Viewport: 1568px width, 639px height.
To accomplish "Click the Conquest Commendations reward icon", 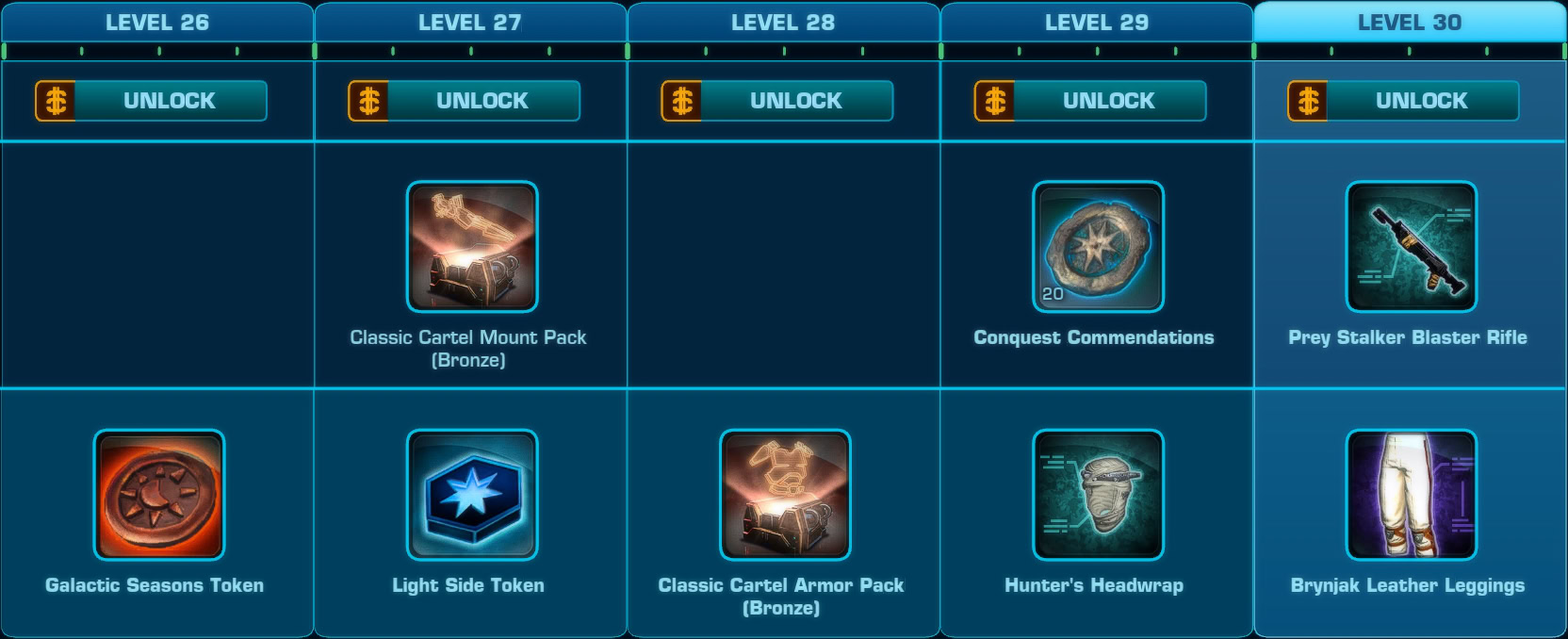I will coord(1098,247).
